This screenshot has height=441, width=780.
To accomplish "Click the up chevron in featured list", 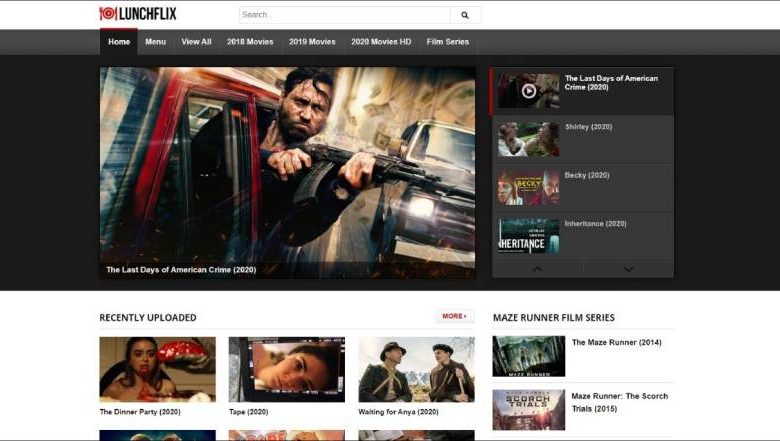I will pyautogui.click(x=538, y=269).
